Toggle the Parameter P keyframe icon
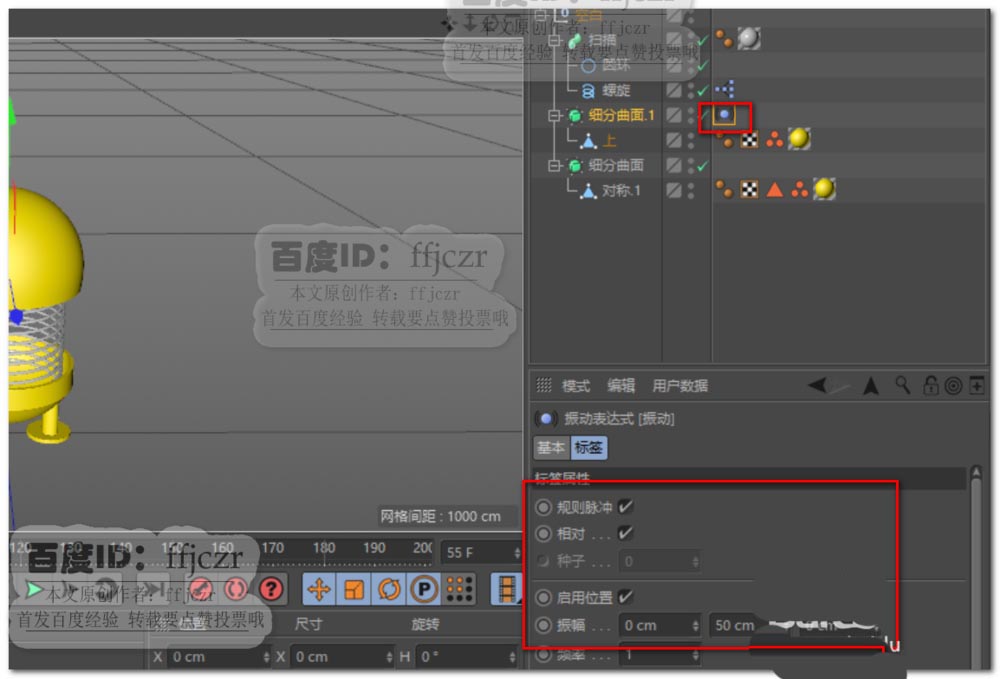1000x679 pixels. click(x=424, y=589)
